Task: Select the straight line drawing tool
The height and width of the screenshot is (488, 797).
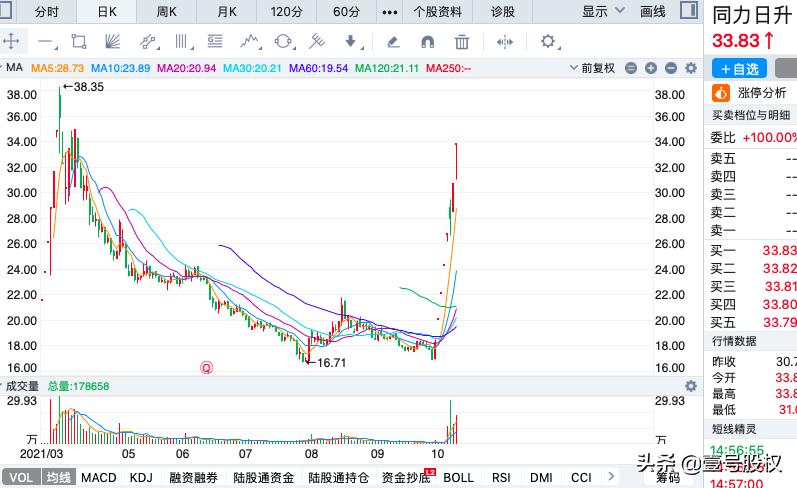Action: (x=46, y=42)
